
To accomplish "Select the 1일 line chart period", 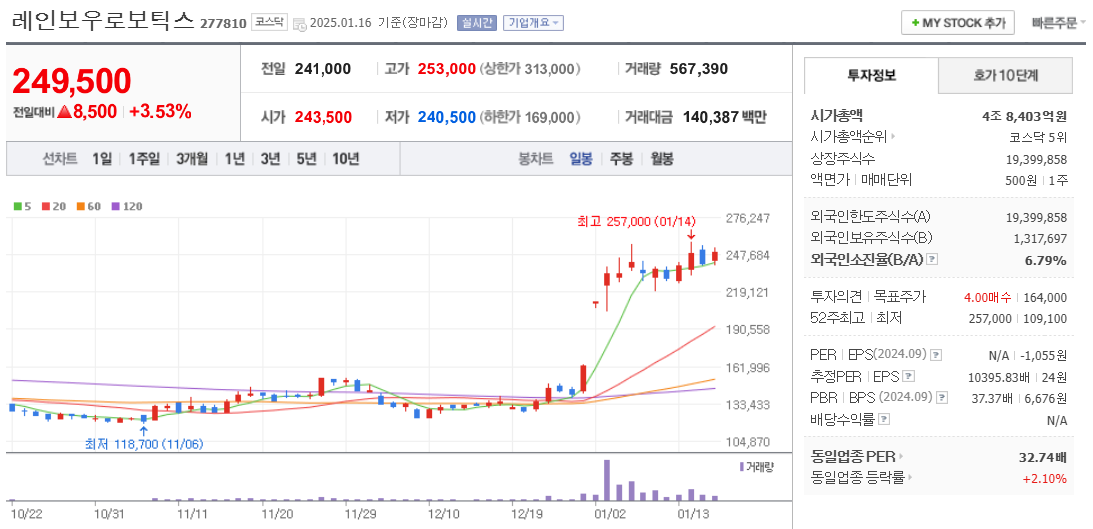I will click(x=102, y=159).
